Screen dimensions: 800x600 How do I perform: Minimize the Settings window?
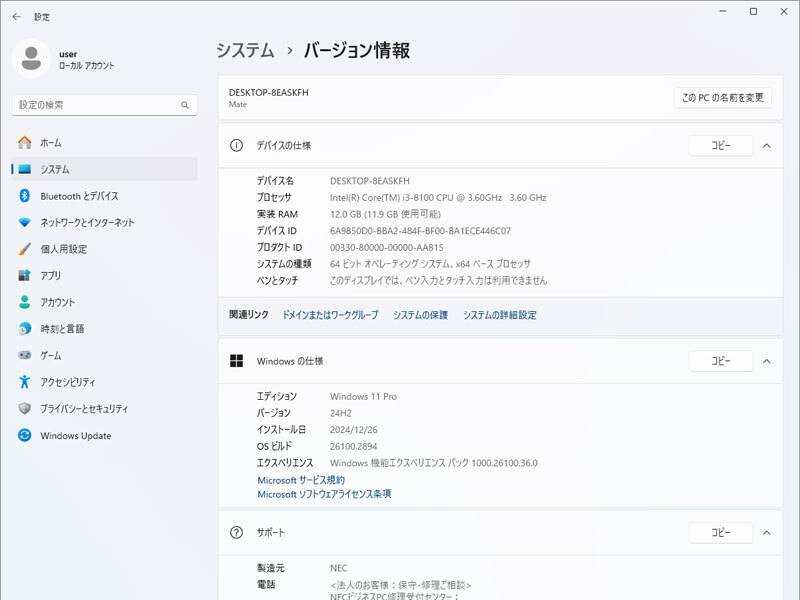coord(722,11)
